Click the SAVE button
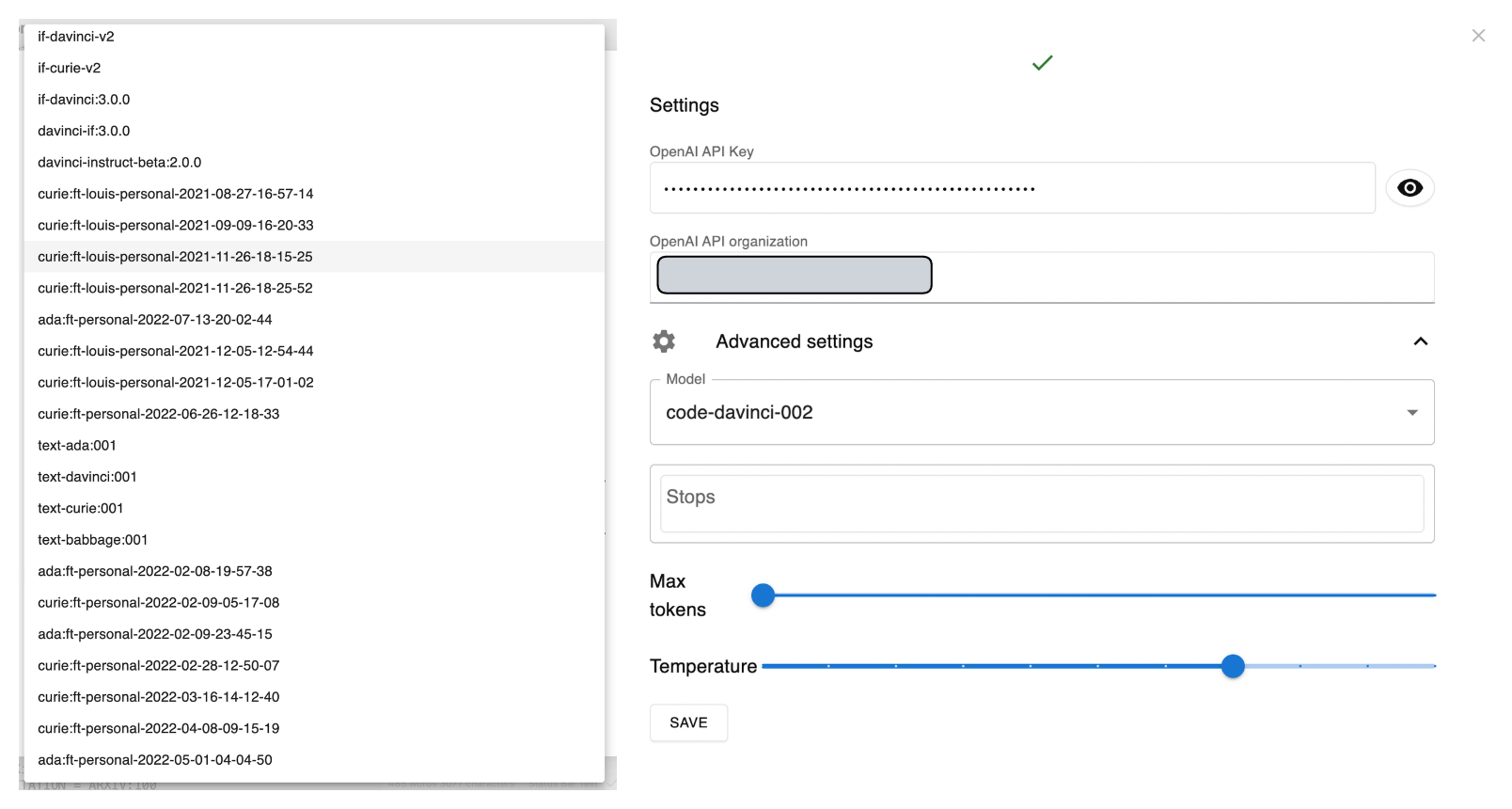This screenshot has height=809, width=1512. [x=688, y=722]
